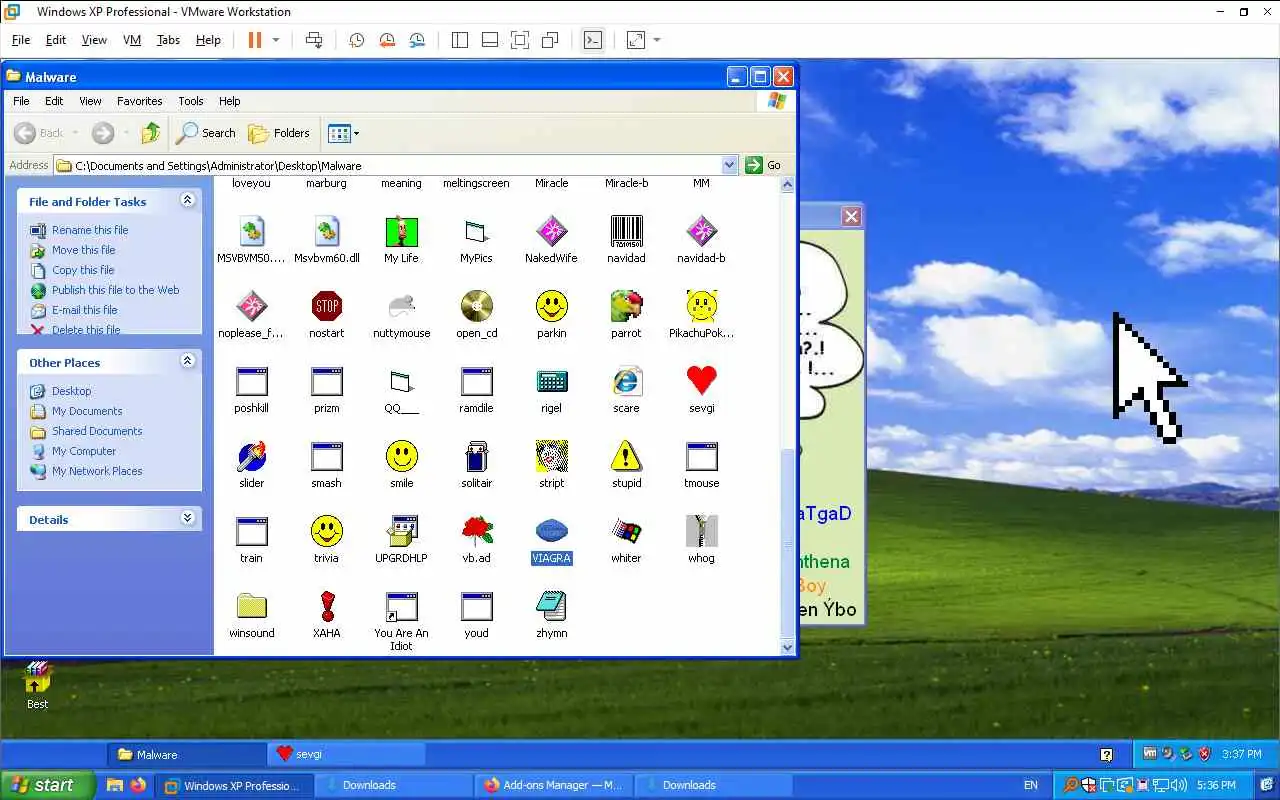The height and width of the screenshot is (800, 1280).
Task: Click Publish this file to the Web
Action: click(116, 290)
